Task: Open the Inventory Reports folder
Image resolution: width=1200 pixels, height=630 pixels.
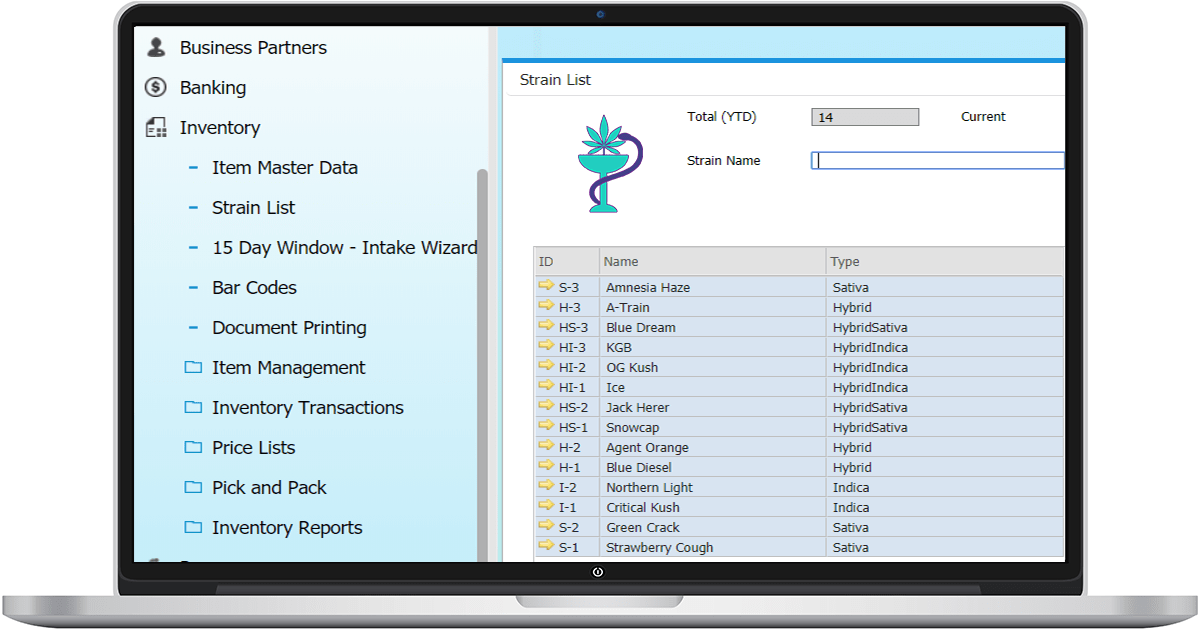Action: tap(287, 528)
